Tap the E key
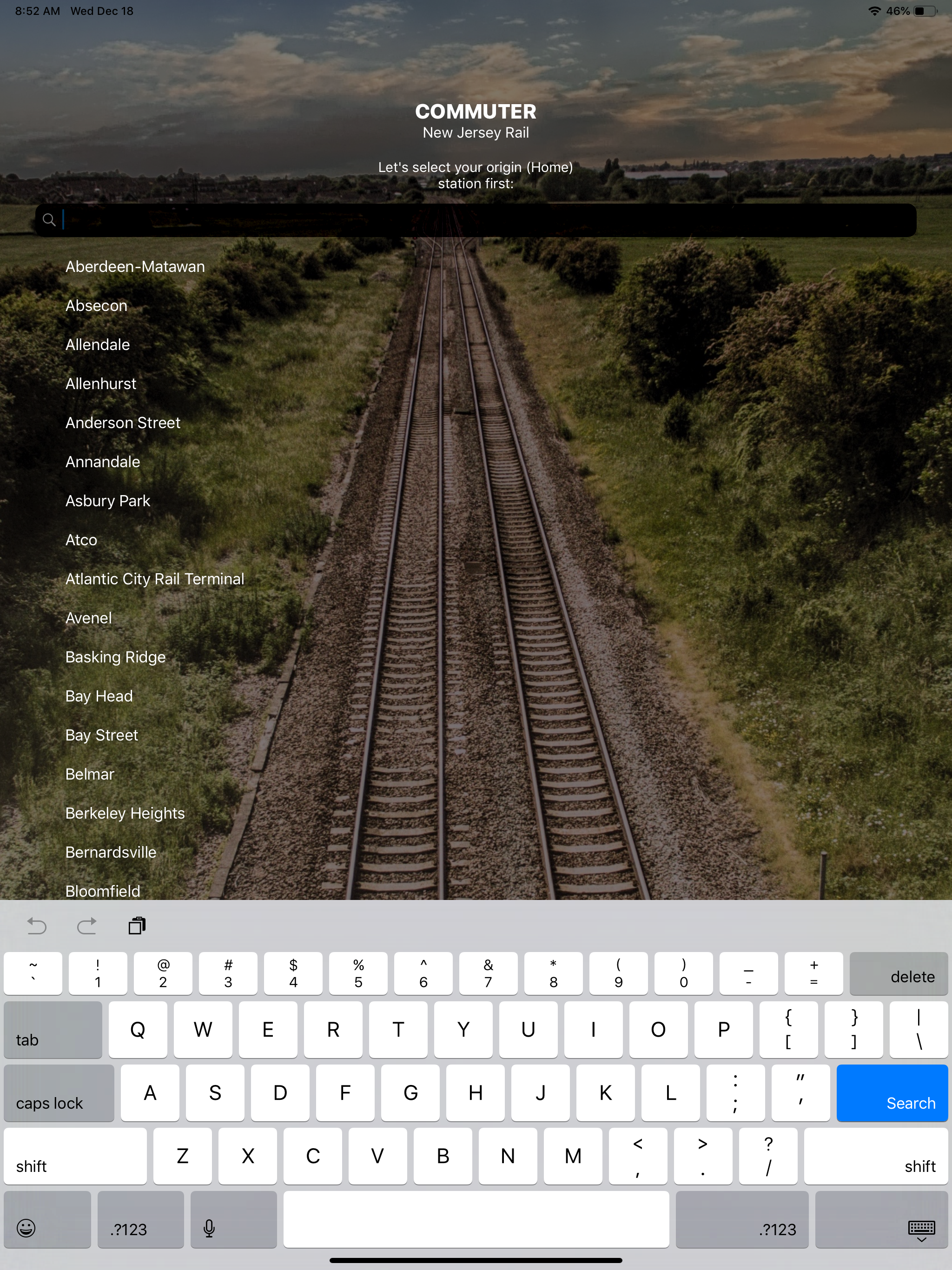The height and width of the screenshot is (1270, 952). [x=268, y=1030]
